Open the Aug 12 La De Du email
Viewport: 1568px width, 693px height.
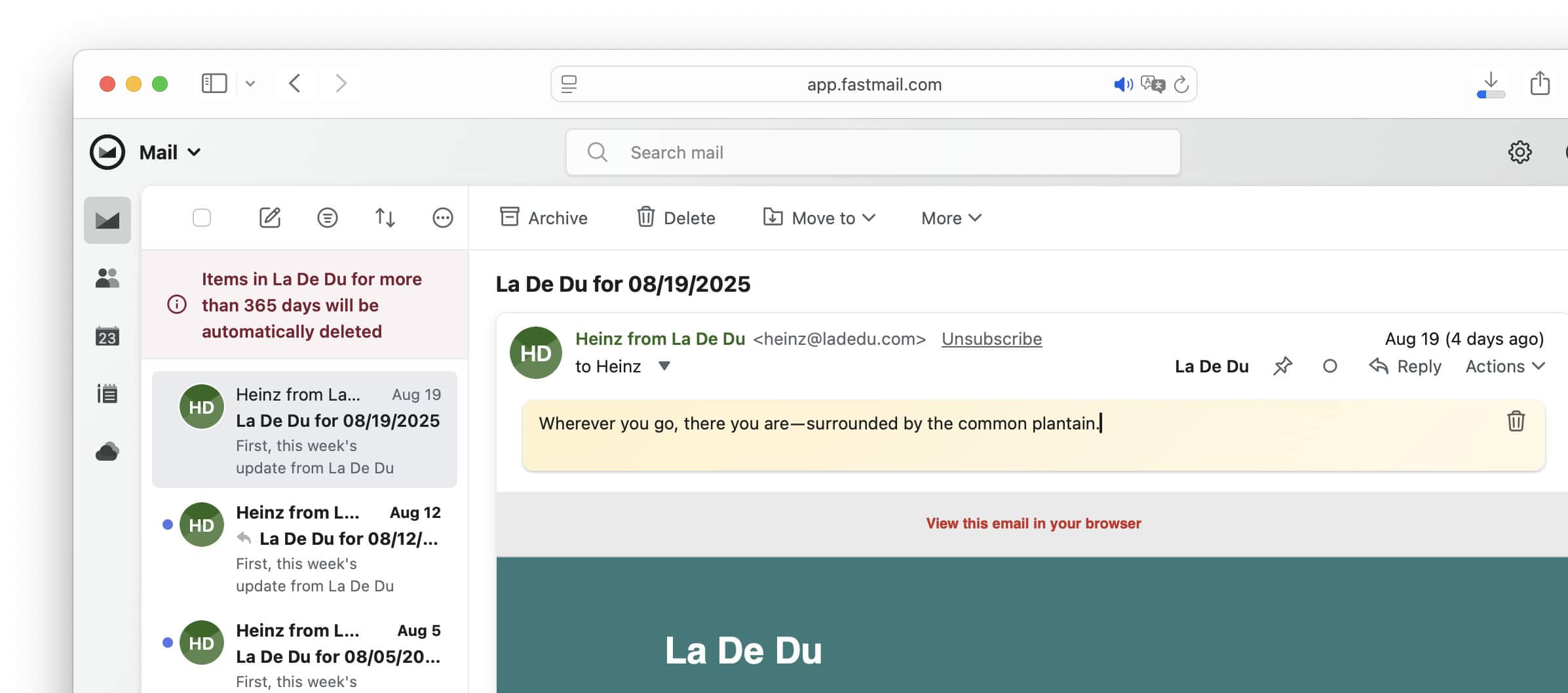(x=305, y=548)
